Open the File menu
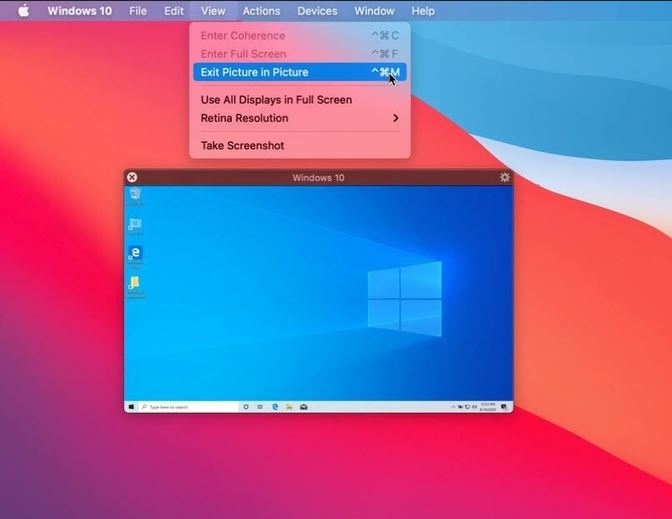The height and width of the screenshot is (519, 672). pyautogui.click(x=138, y=11)
